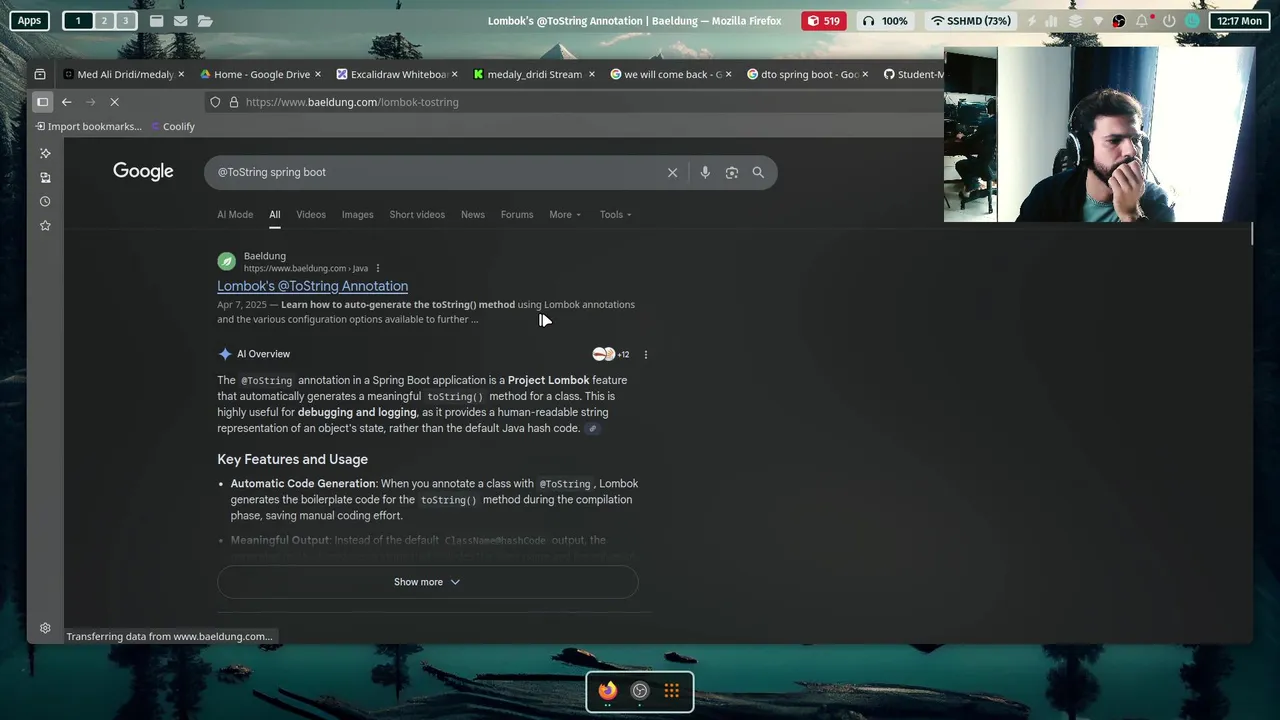Open the Coolify bookmark

(x=172, y=126)
